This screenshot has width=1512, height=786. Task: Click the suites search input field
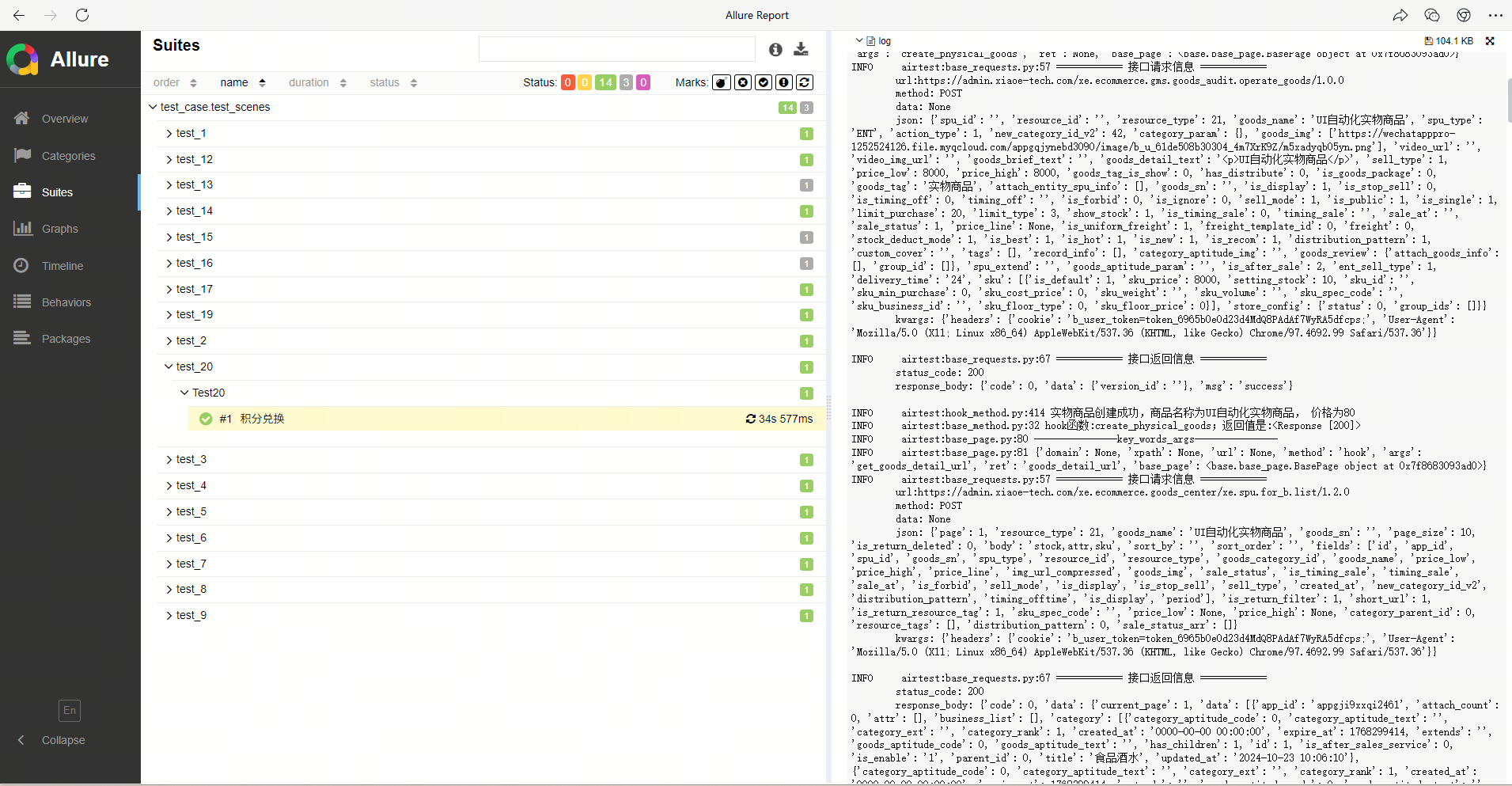(616, 49)
